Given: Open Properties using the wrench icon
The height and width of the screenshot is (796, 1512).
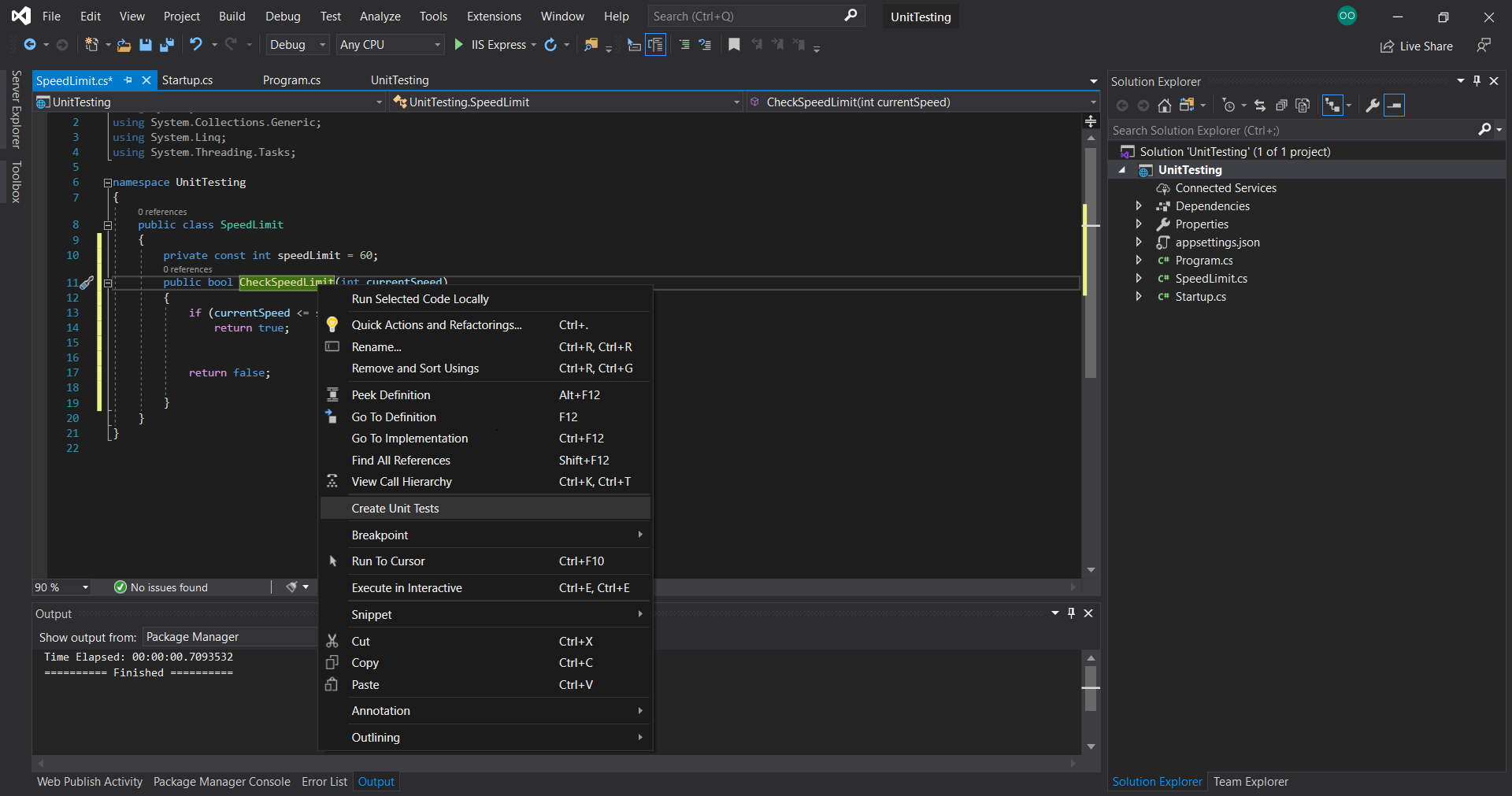Looking at the screenshot, I should click(1373, 106).
